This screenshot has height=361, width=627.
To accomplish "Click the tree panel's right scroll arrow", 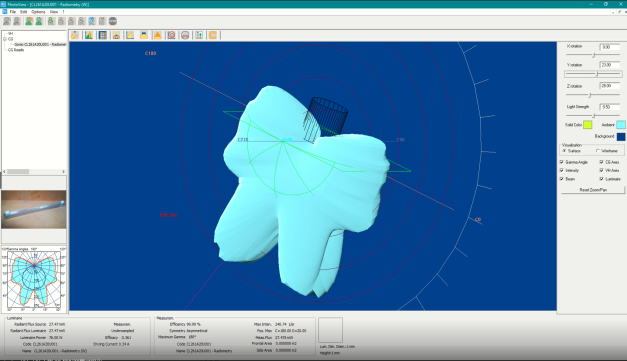I will [64, 172].
